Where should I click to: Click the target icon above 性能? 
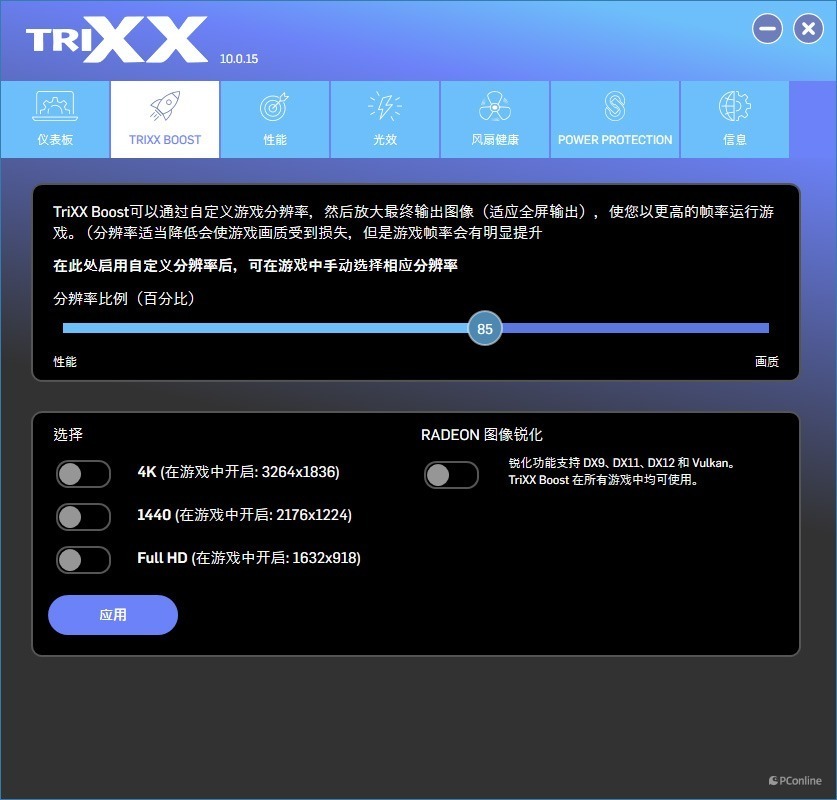tap(274, 106)
